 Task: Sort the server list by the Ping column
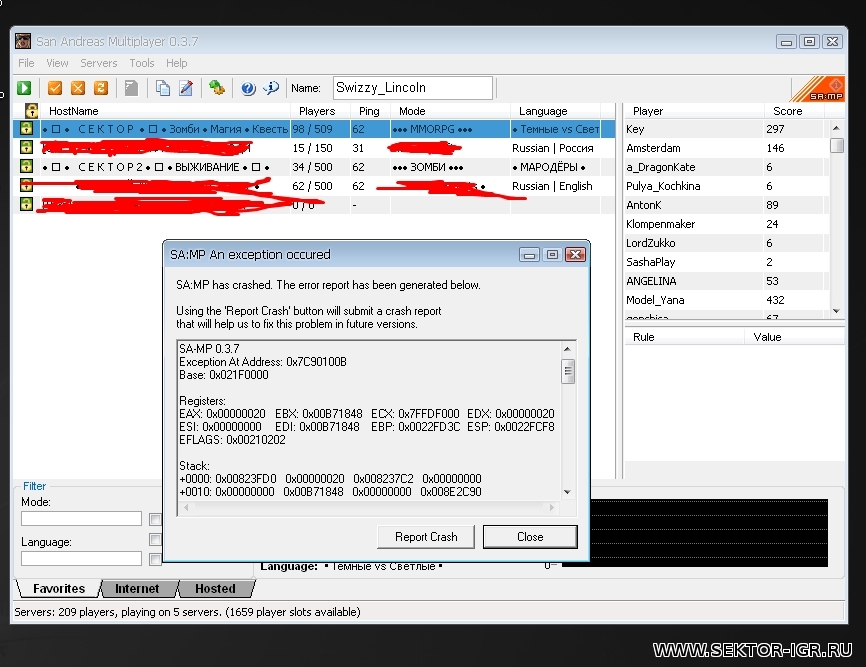(x=370, y=111)
